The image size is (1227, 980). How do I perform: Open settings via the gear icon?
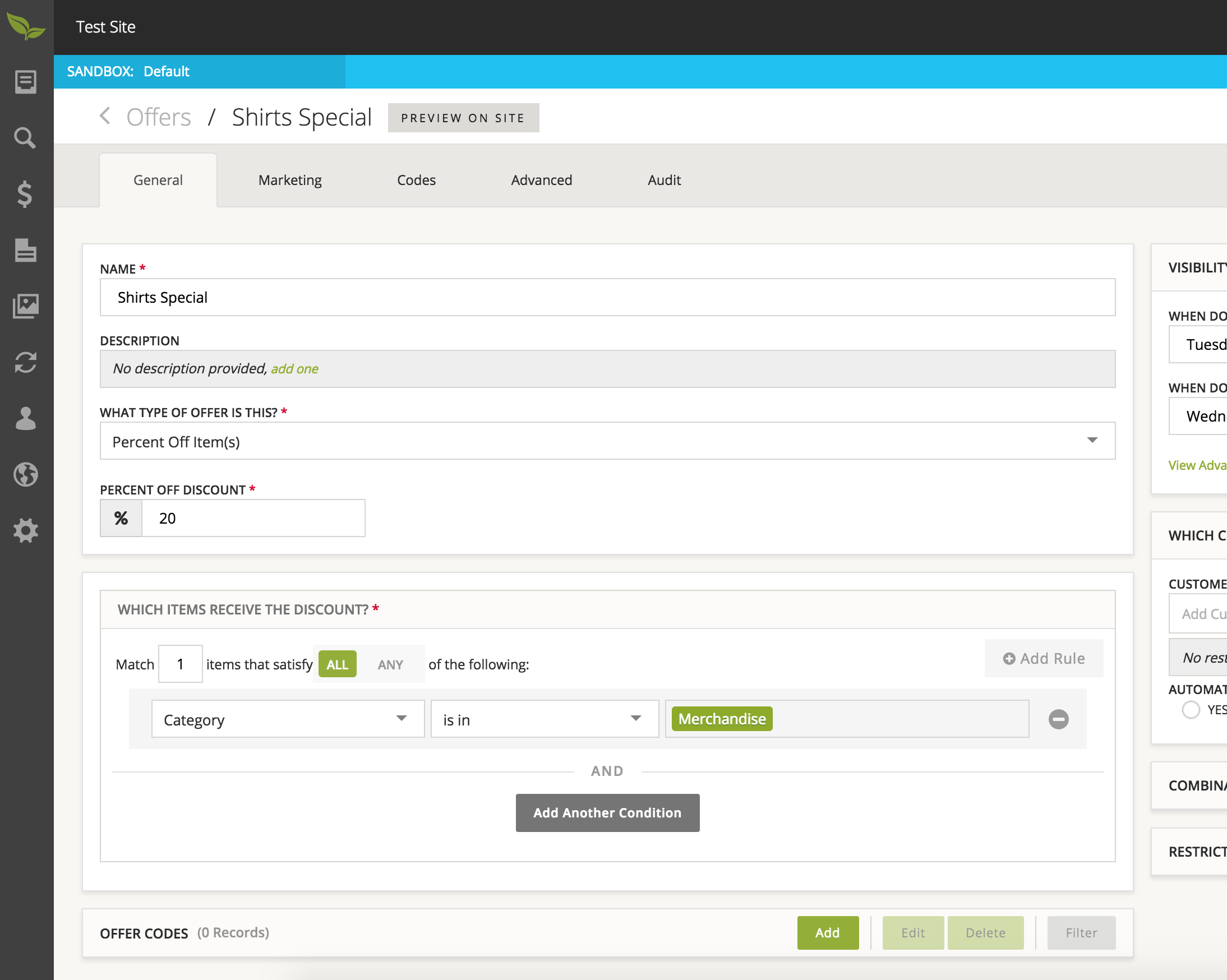click(26, 531)
